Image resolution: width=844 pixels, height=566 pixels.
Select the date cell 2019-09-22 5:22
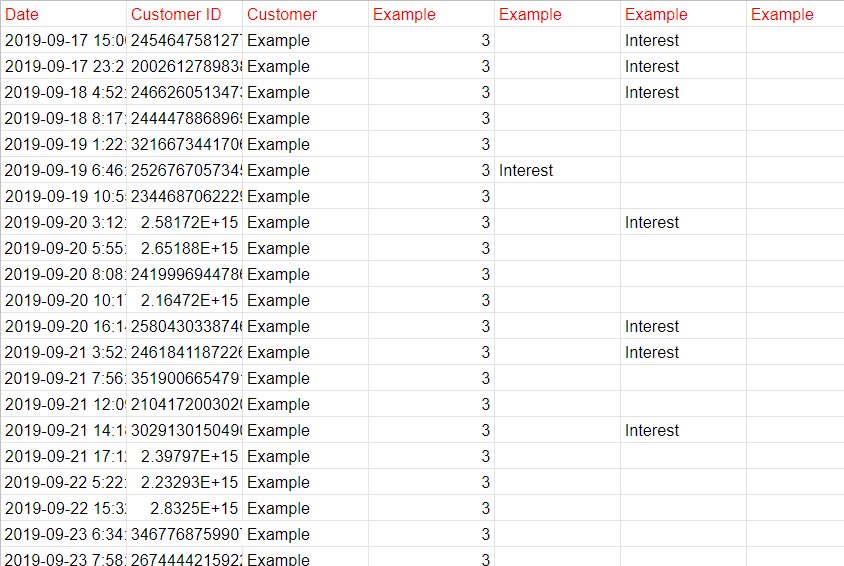[x=64, y=482]
